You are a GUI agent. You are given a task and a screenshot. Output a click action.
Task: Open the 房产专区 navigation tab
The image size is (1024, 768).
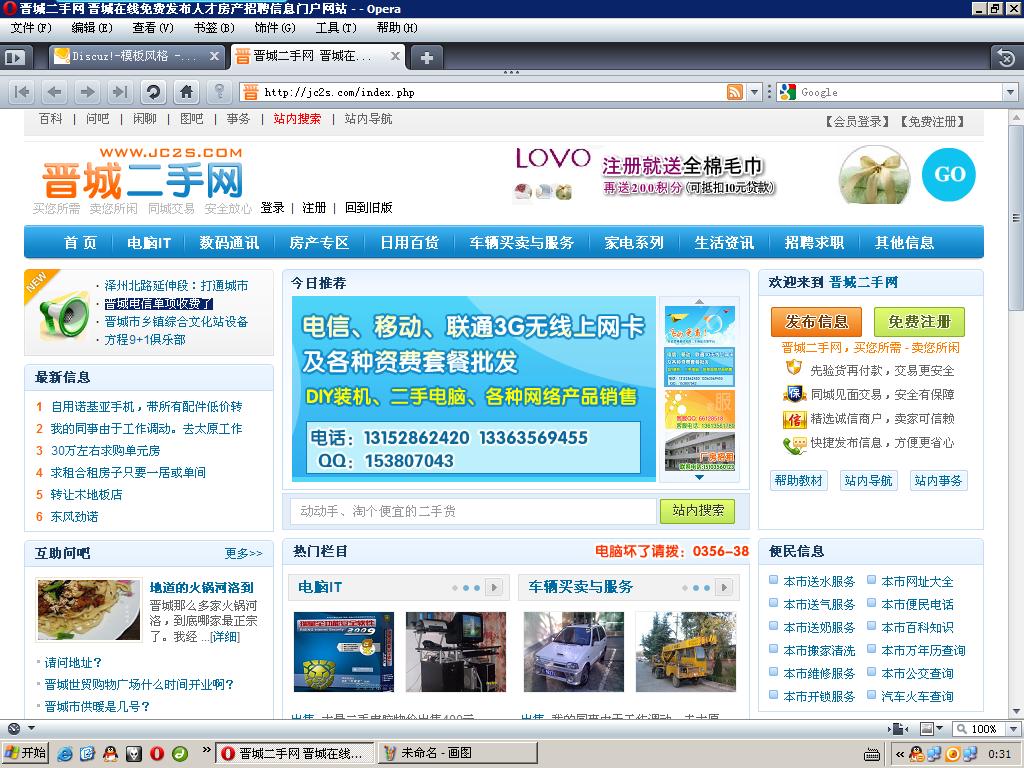tap(319, 243)
